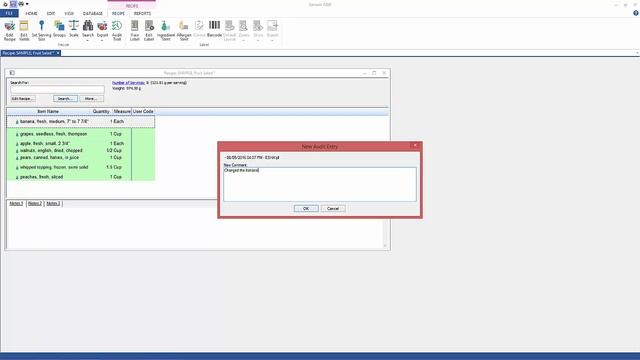Close the Recipe SAMPLE Fruit Salad tab
This screenshot has width=640, height=360.
tap(58, 53)
